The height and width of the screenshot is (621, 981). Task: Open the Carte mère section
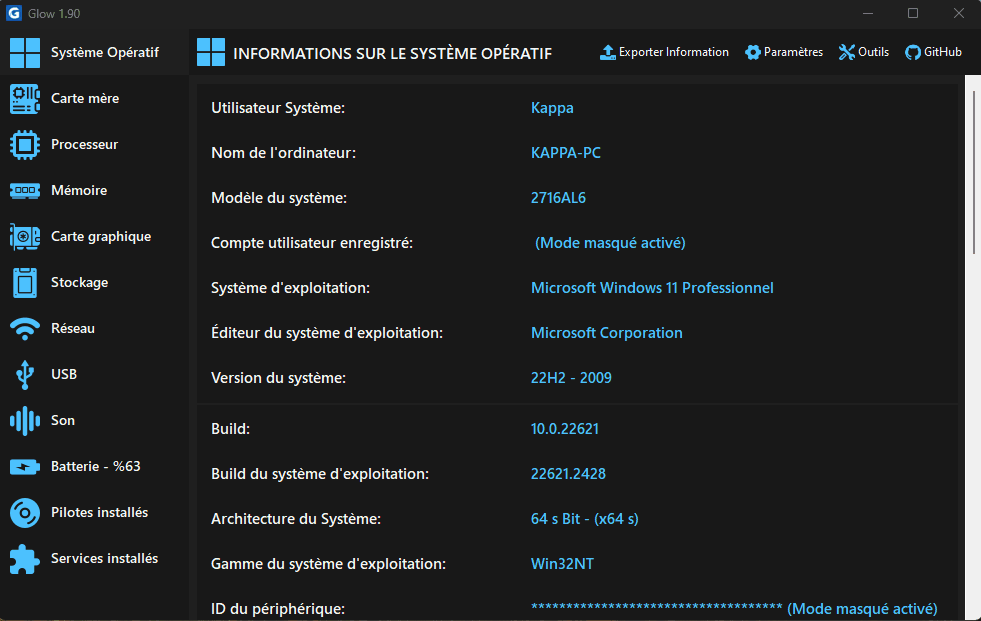pos(94,99)
